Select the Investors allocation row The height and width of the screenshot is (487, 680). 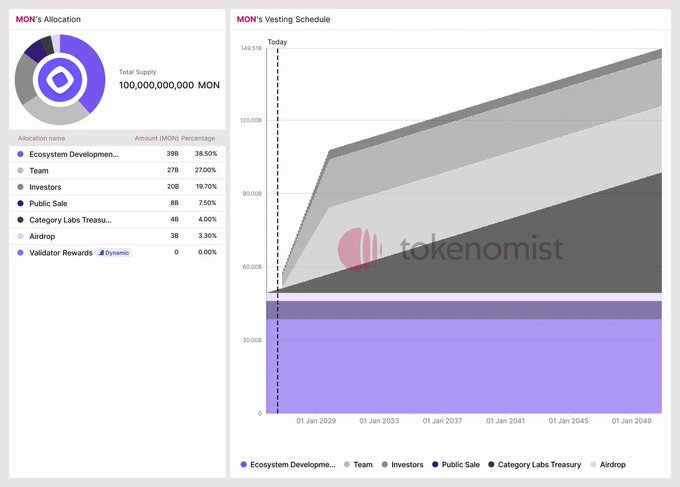pyautogui.click(x=117, y=187)
